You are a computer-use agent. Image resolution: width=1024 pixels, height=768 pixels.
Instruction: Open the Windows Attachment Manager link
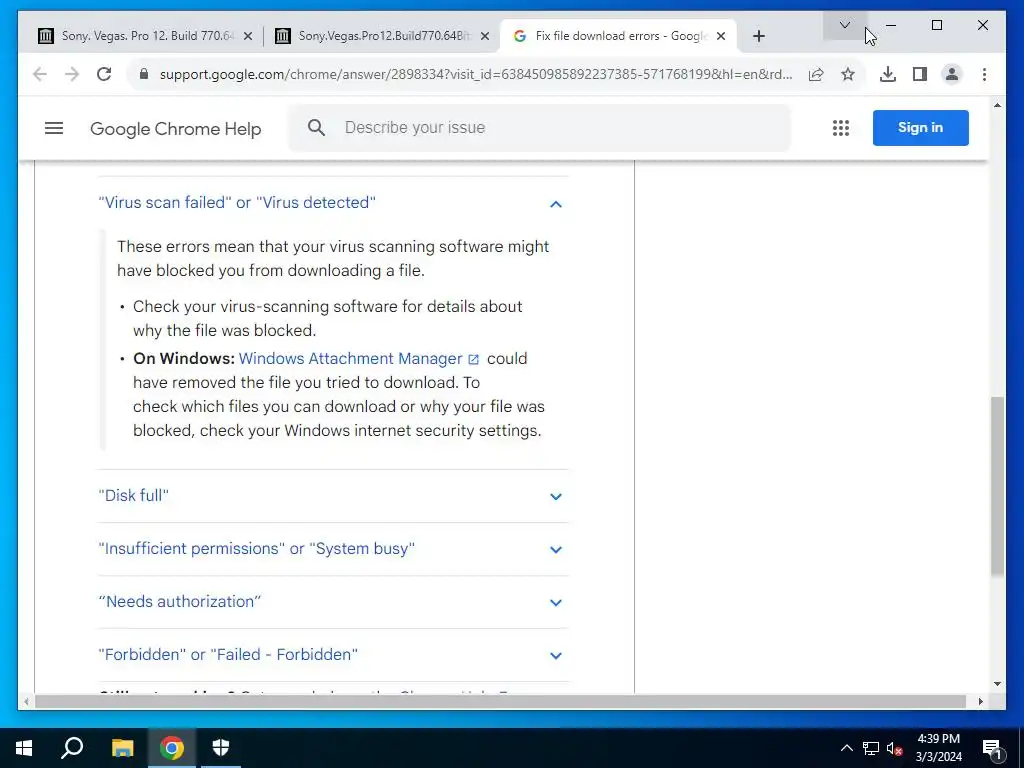click(351, 359)
